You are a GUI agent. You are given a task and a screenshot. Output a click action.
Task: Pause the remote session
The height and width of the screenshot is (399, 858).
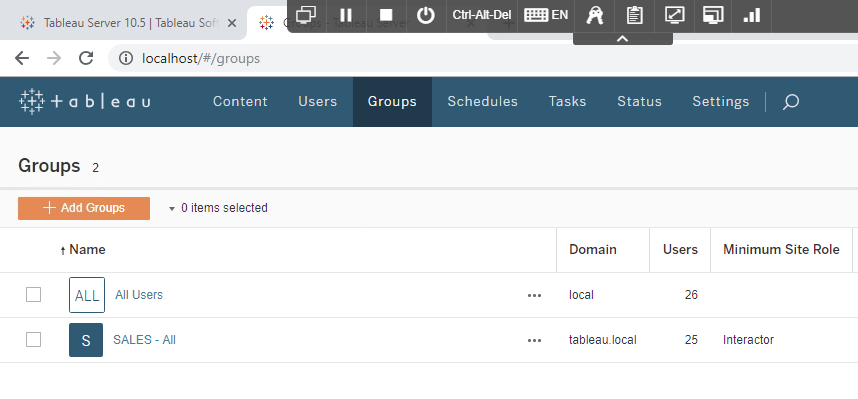(346, 15)
